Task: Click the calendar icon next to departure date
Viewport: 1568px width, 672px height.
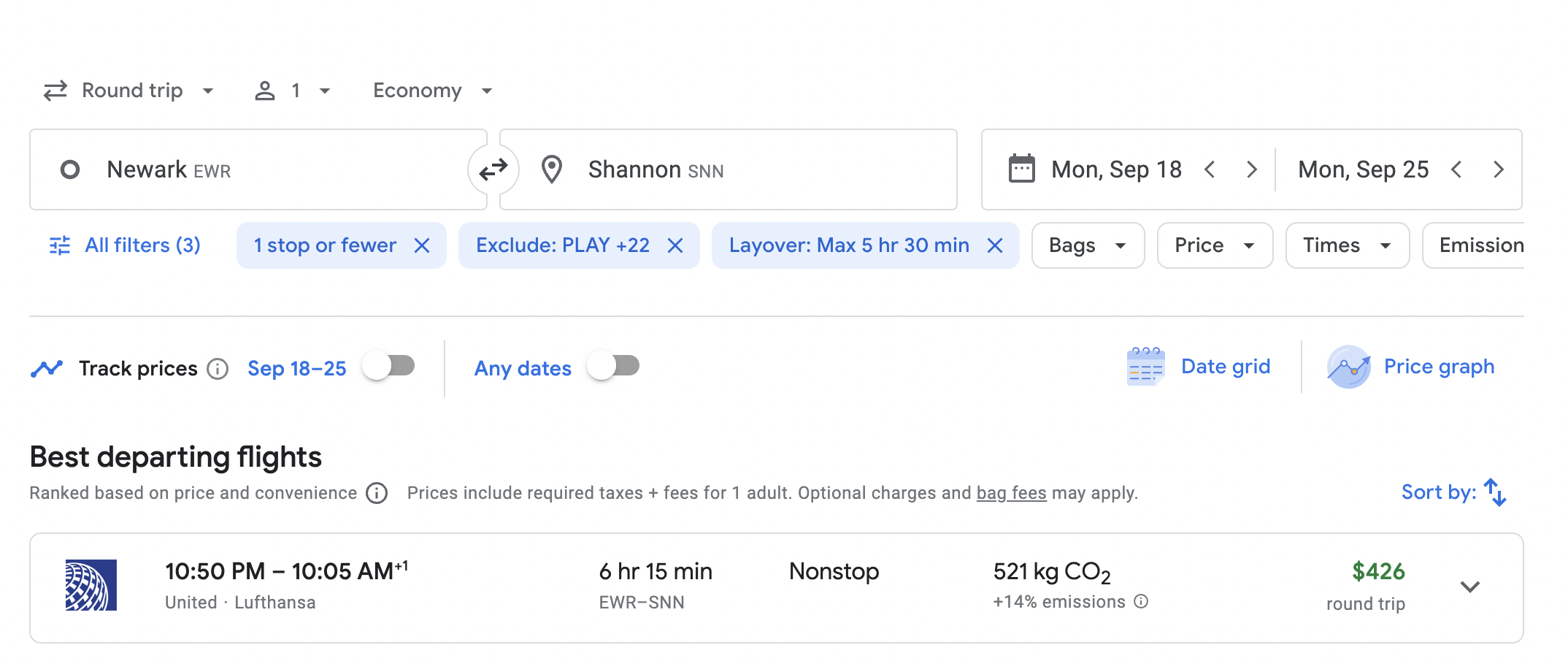Action: point(1023,168)
